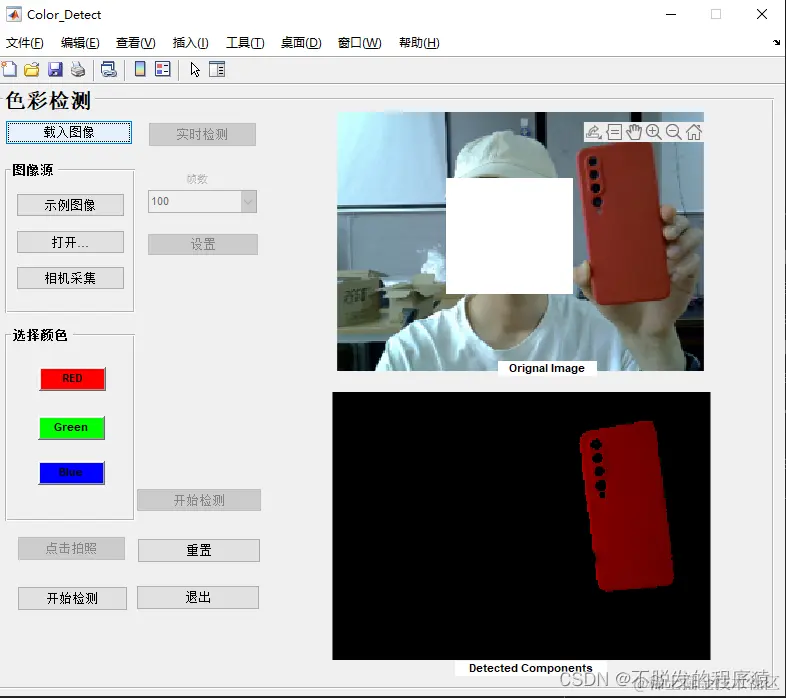Open the 工具(T) menu
The image size is (786, 698).
245,43
